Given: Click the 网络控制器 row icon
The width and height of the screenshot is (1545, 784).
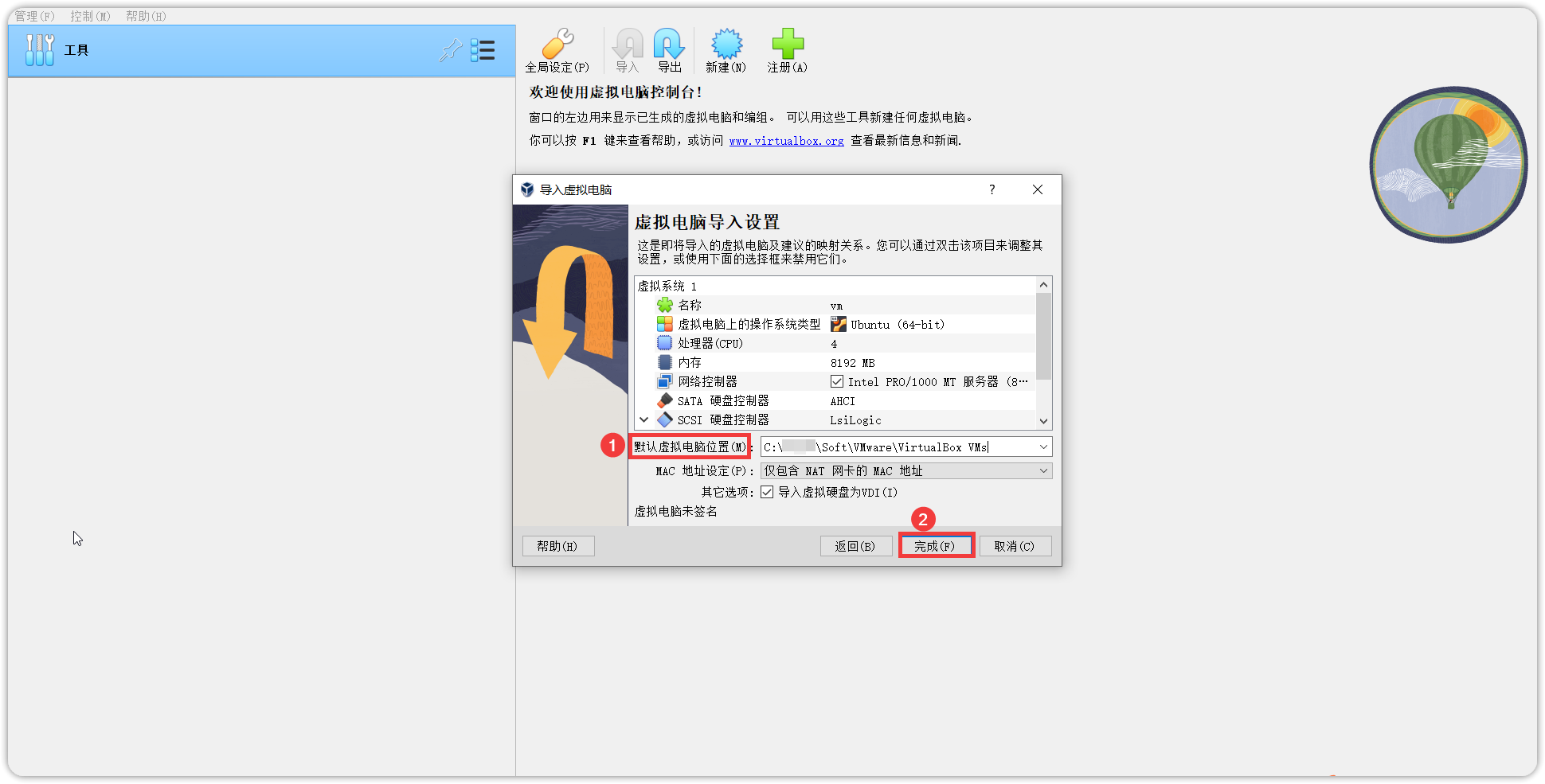Looking at the screenshot, I should pos(665,381).
